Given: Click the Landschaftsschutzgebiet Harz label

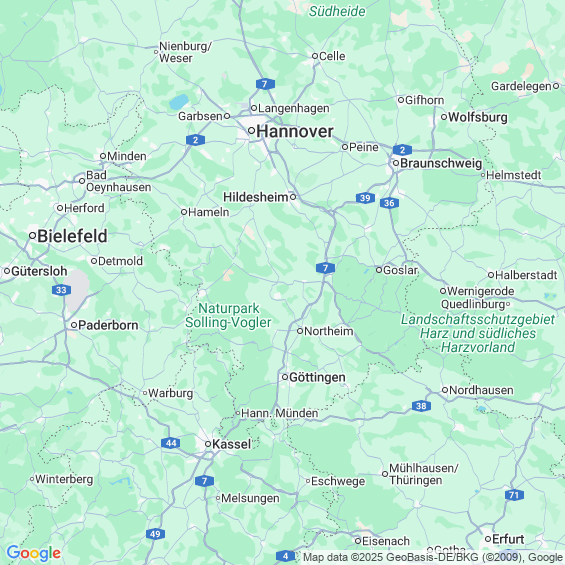Looking at the screenshot, I should pos(478,333).
